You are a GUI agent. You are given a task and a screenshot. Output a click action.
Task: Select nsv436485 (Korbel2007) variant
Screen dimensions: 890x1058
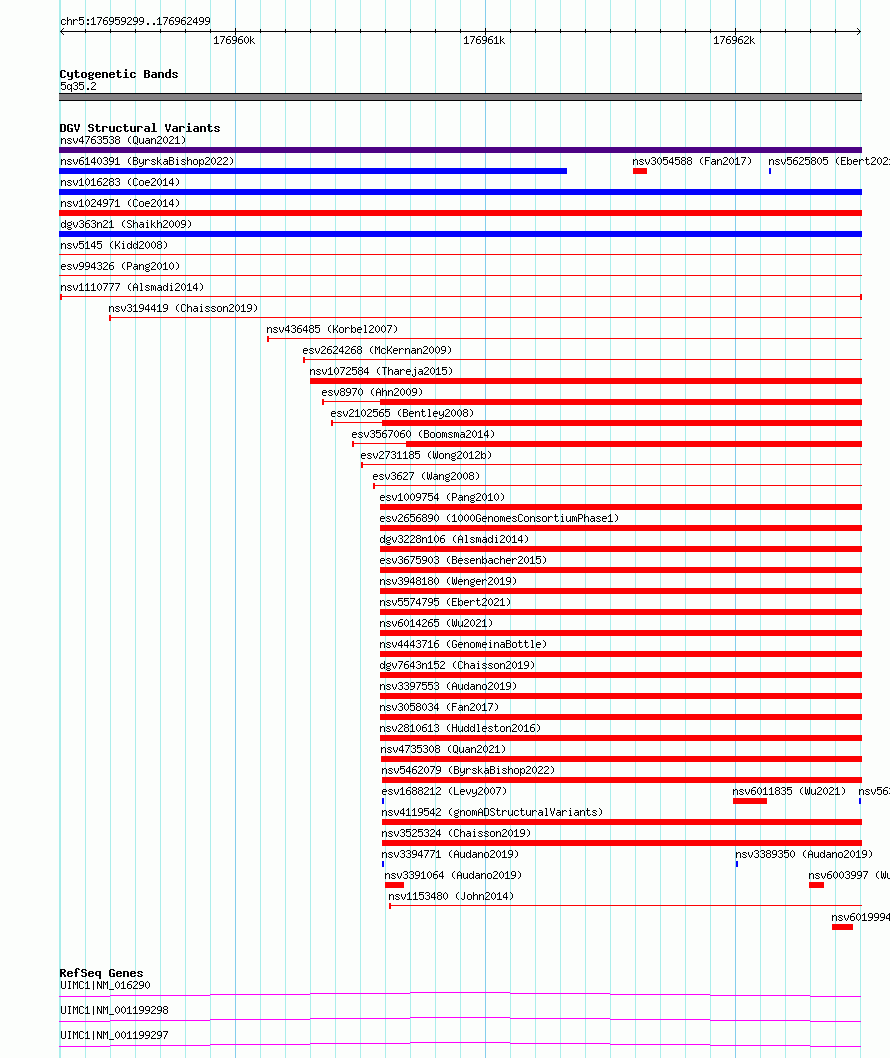(x=332, y=329)
